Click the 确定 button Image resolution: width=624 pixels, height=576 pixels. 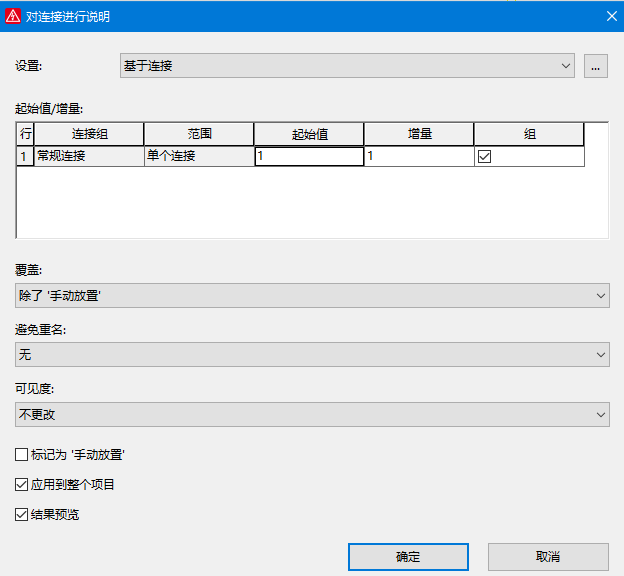point(408,556)
